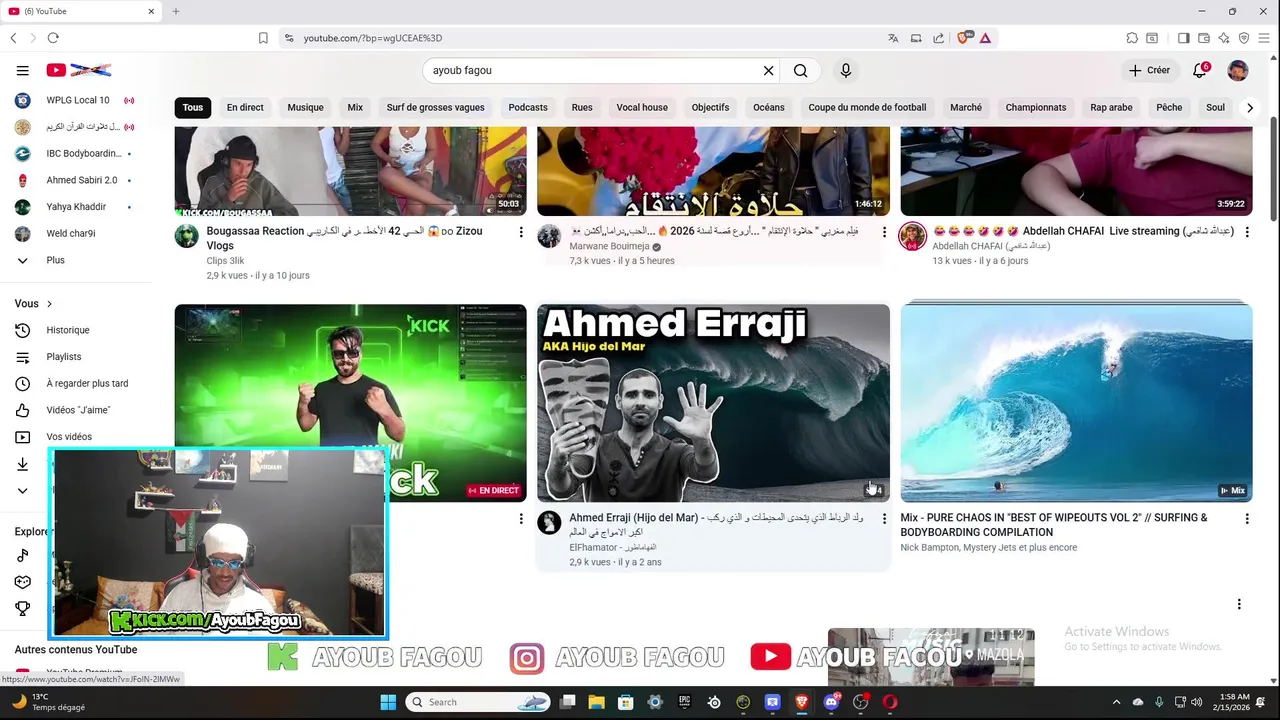
Task: Clear the search box text
Action: click(768, 71)
